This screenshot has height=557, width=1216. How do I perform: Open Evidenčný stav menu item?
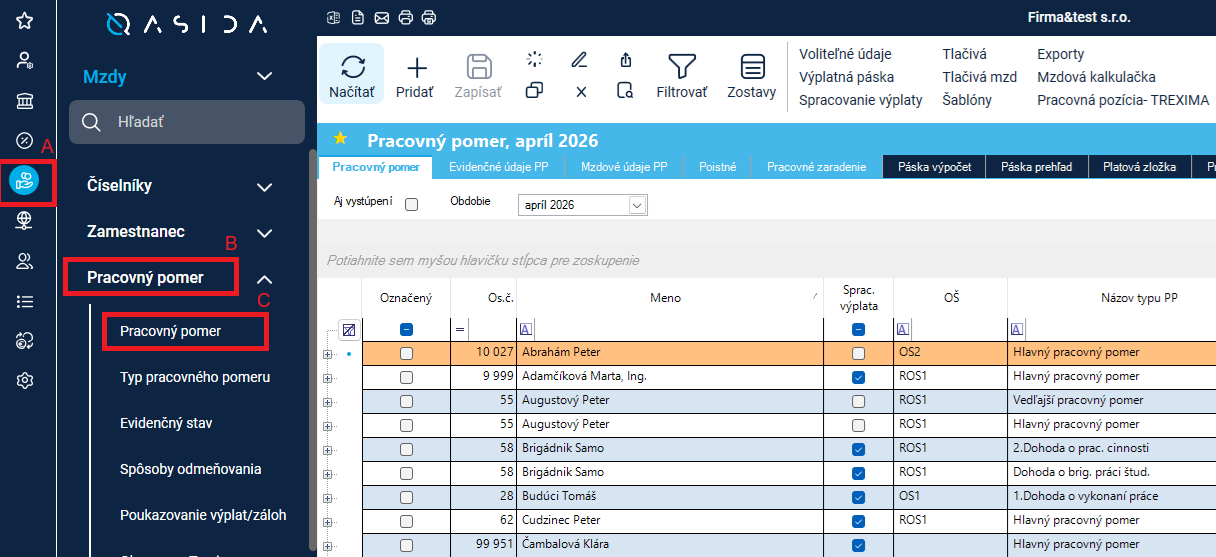(x=166, y=423)
